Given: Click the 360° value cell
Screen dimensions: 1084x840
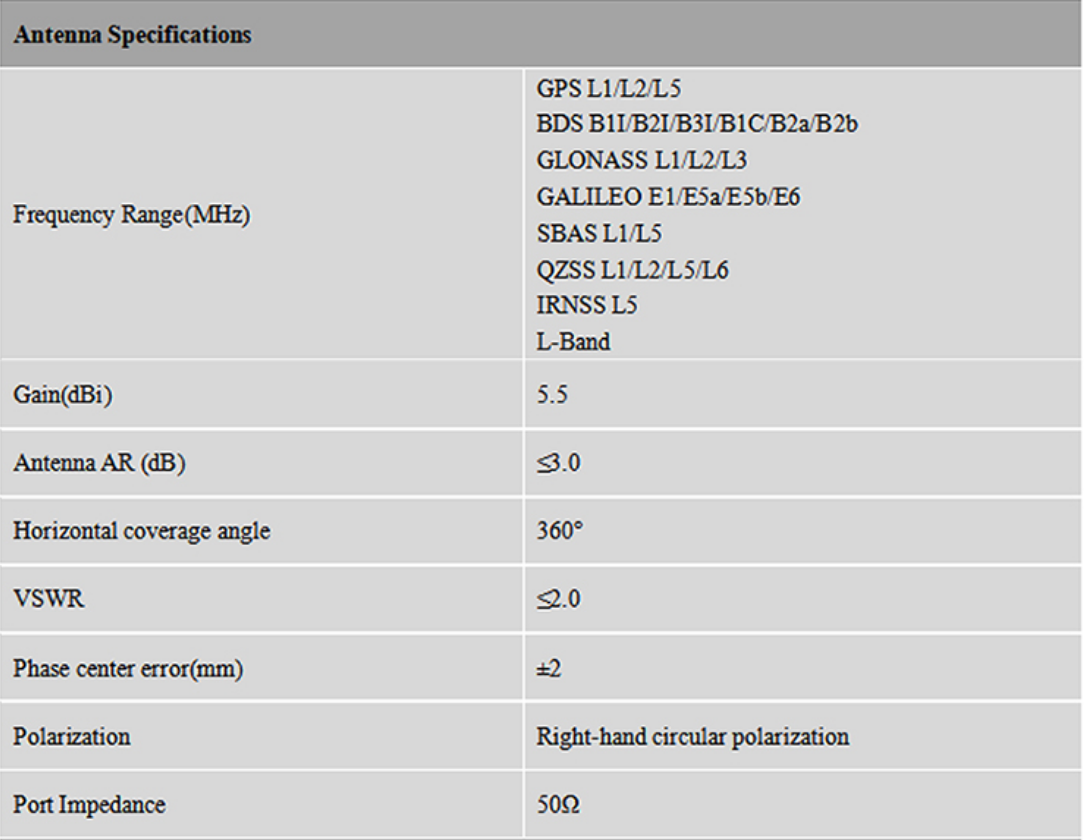Looking at the screenshot, I should pyautogui.click(x=553, y=530).
